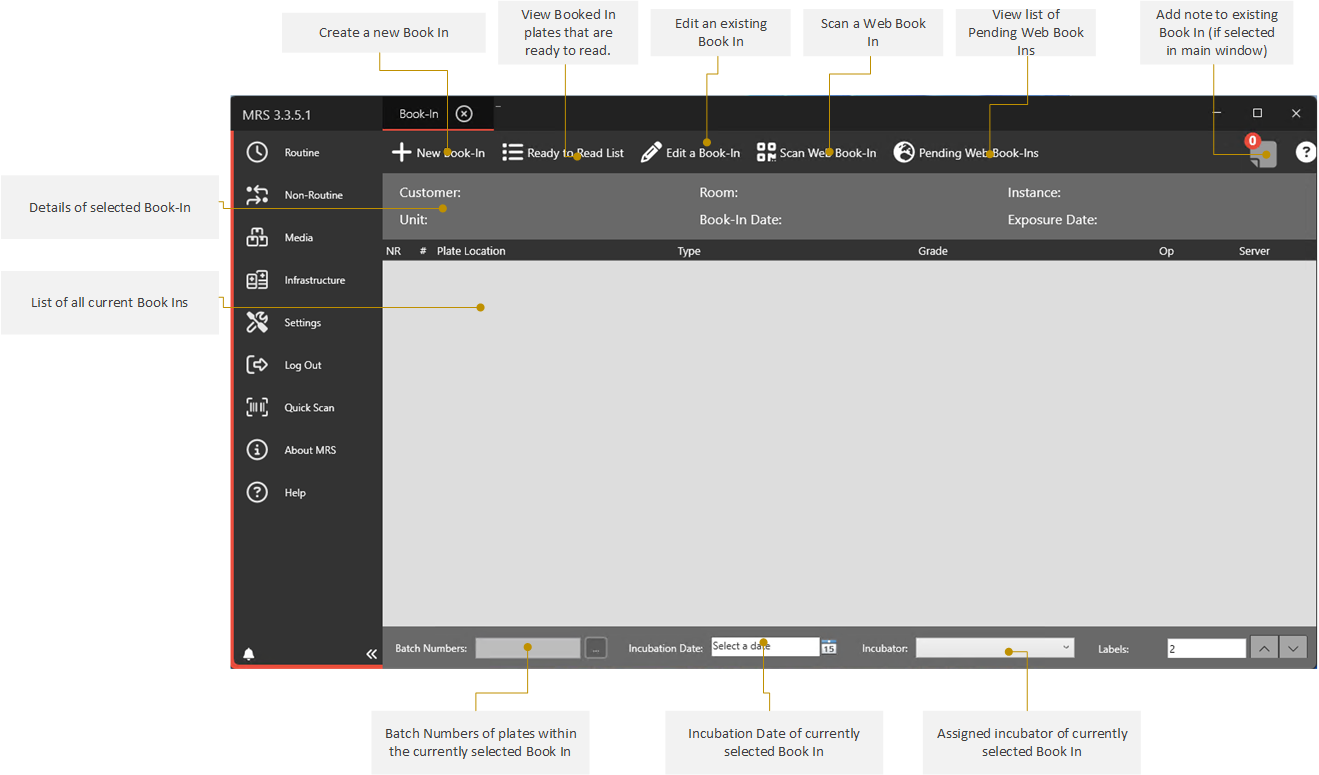Open the About MRS info icon
Image resolution: width=1319 pixels, height=775 pixels.
coord(257,450)
